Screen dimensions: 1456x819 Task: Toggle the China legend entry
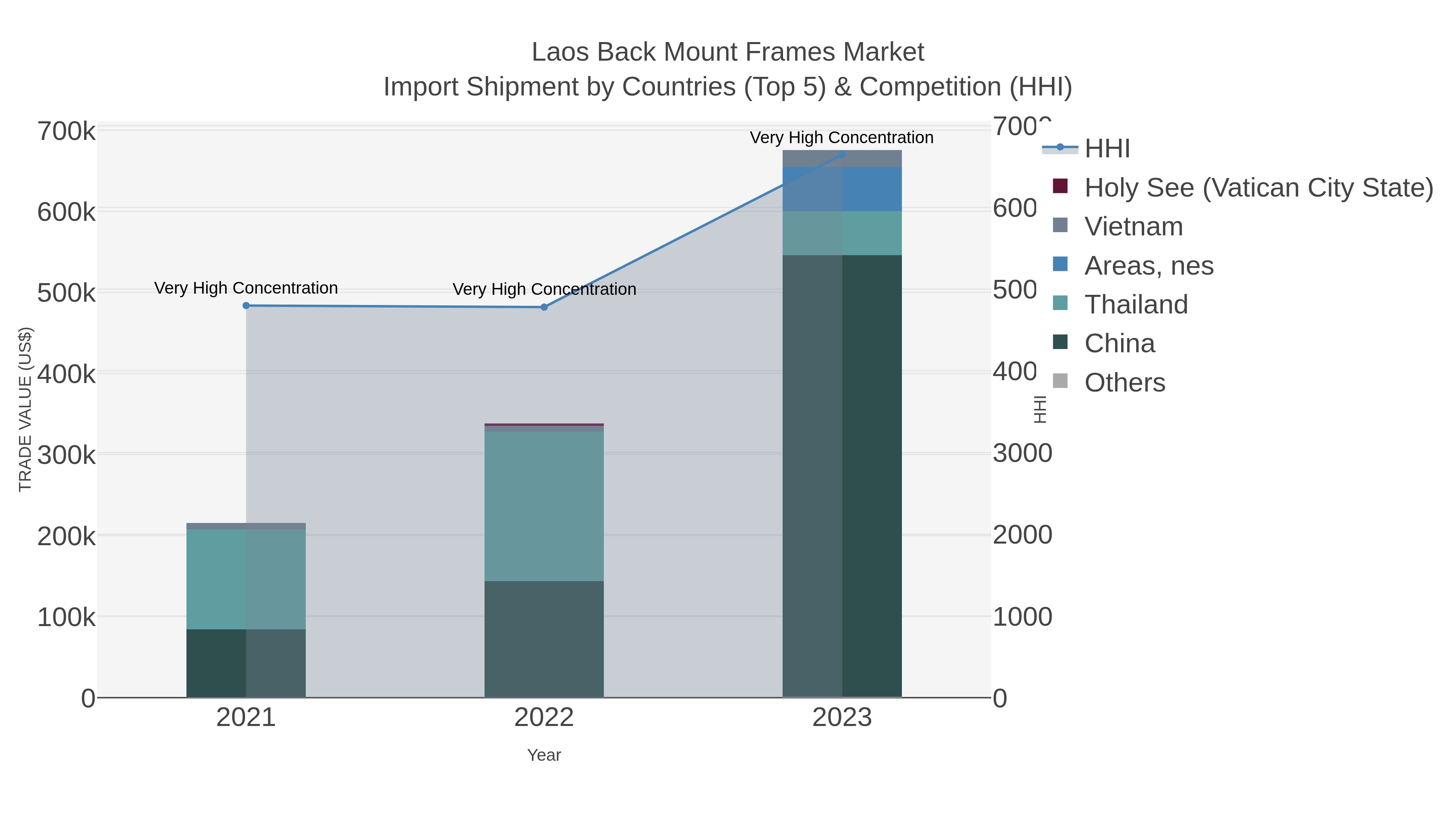coord(1103,343)
